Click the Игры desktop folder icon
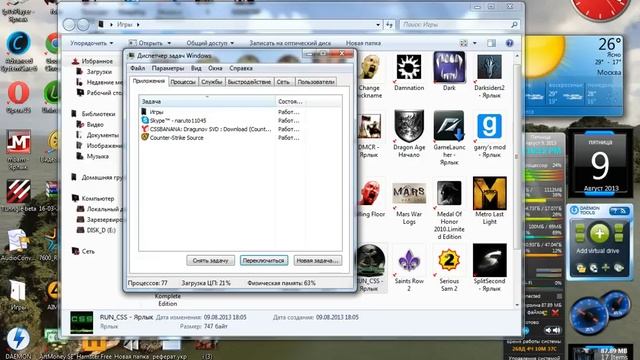 (x=17, y=291)
